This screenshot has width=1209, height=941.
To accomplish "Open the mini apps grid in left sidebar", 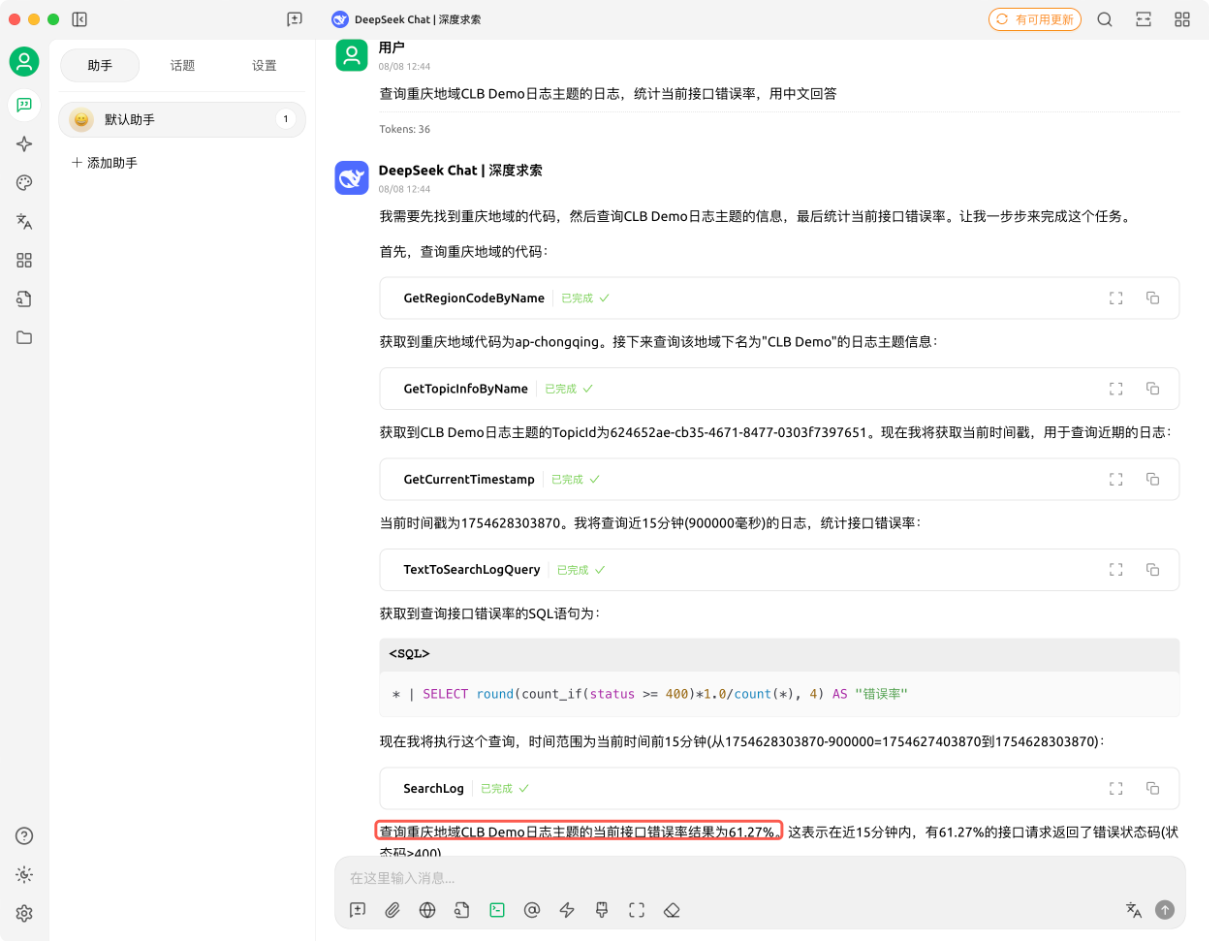I will click(24, 260).
